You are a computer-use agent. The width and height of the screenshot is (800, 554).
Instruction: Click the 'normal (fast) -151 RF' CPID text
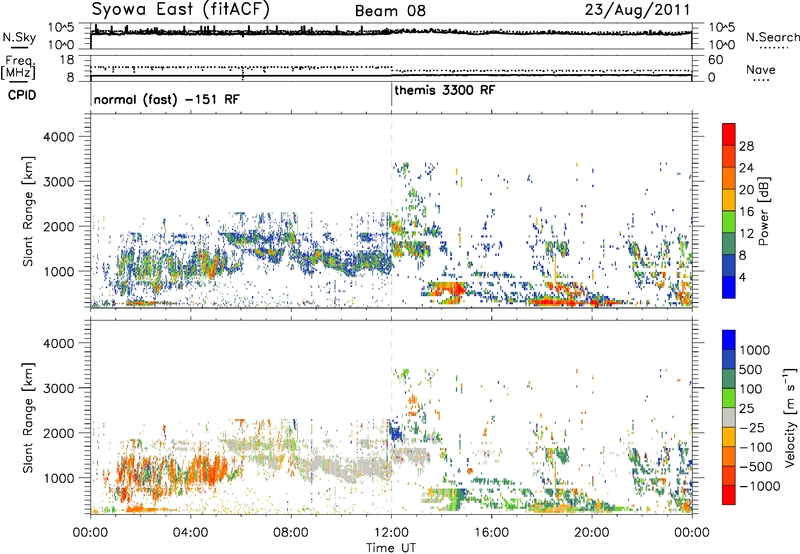coord(166,99)
